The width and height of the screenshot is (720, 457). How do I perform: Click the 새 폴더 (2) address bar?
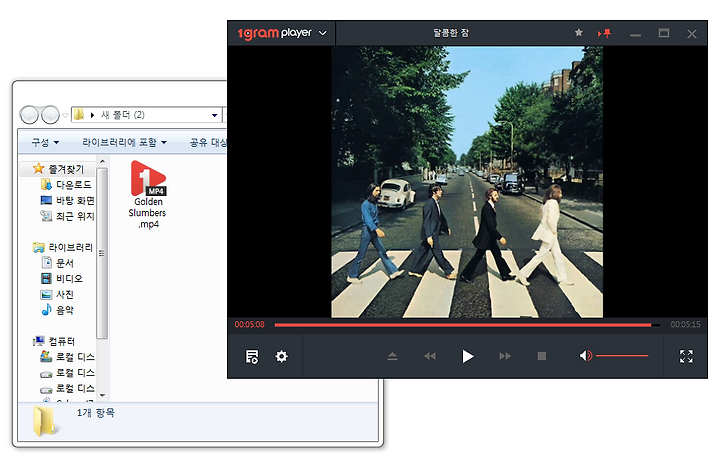tap(146, 115)
